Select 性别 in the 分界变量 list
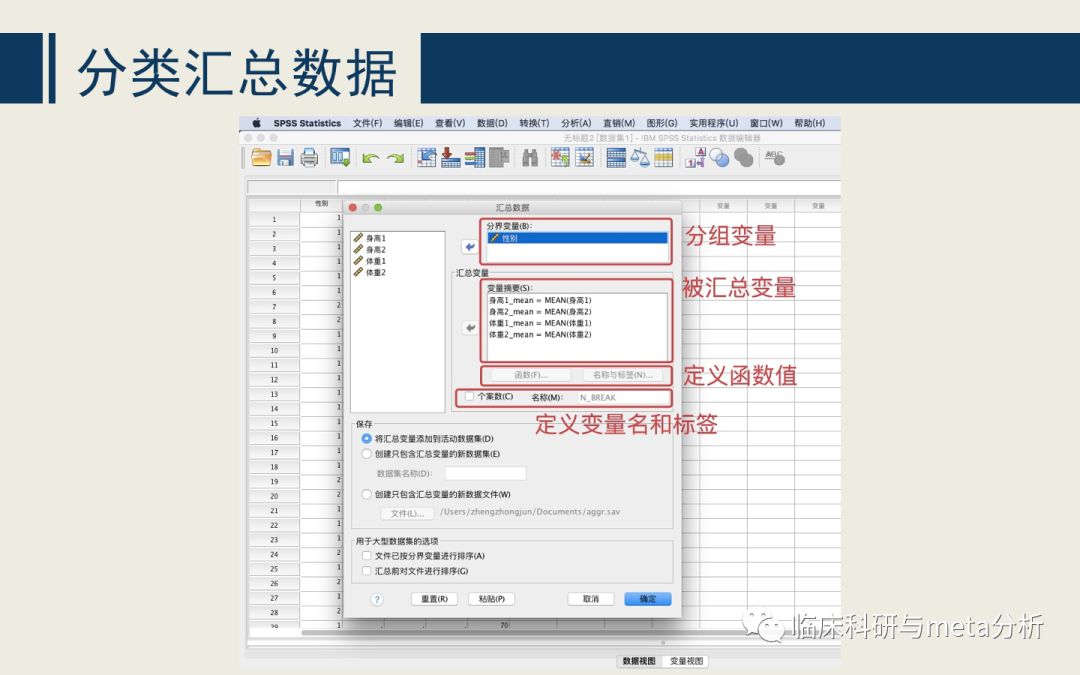Image resolution: width=1080 pixels, height=675 pixels. pos(577,238)
